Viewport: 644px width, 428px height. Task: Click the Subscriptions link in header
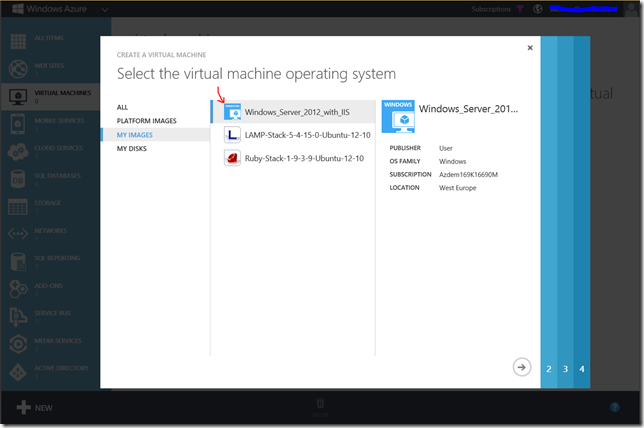click(491, 9)
